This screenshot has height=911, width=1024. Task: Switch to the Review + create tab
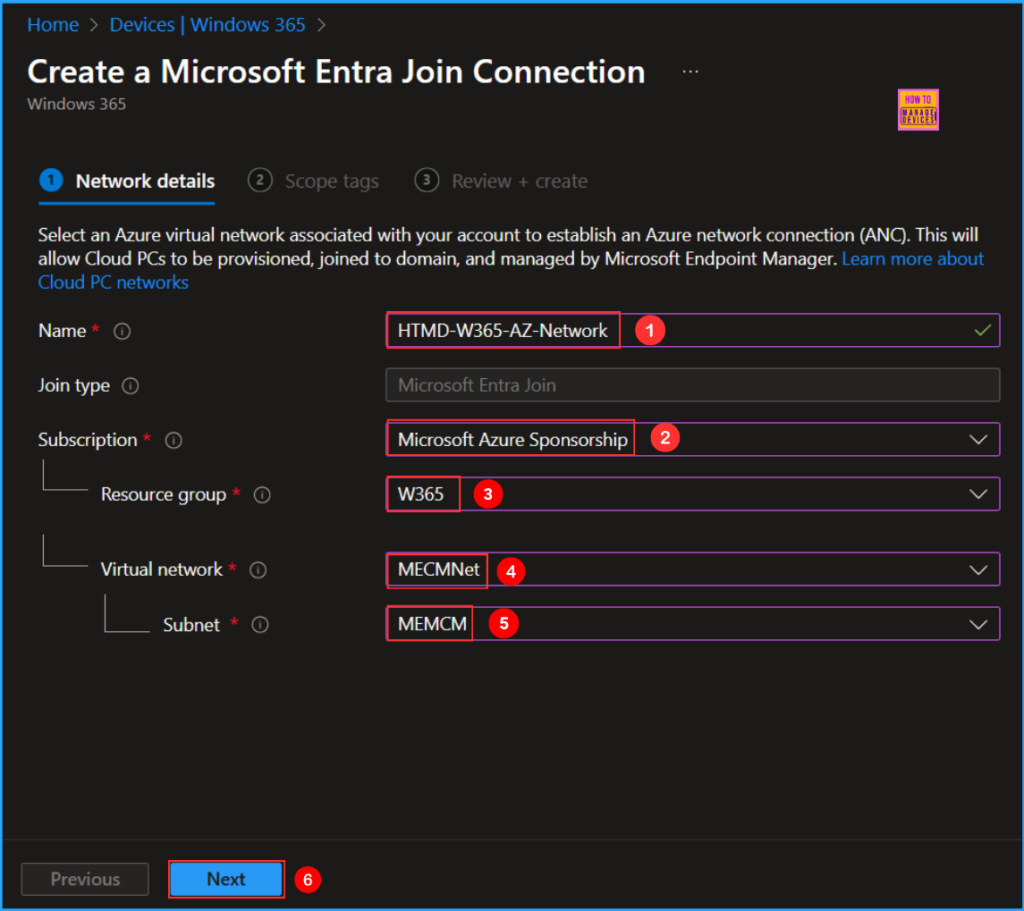click(x=501, y=181)
